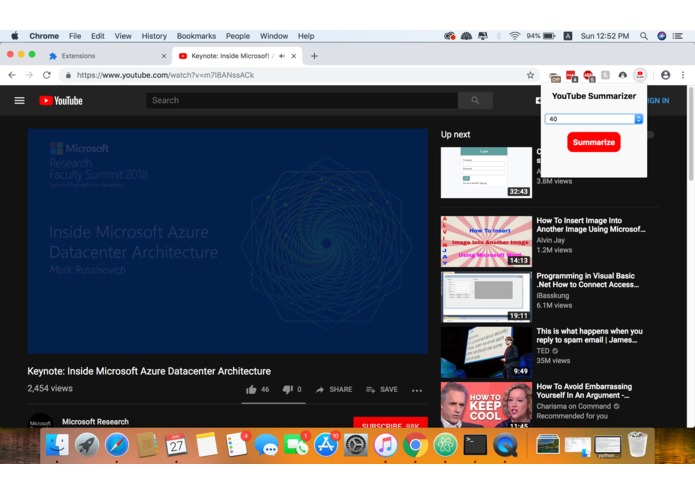Click the YouTube search magnifier button
The height and width of the screenshot is (494, 695).
tap(475, 101)
